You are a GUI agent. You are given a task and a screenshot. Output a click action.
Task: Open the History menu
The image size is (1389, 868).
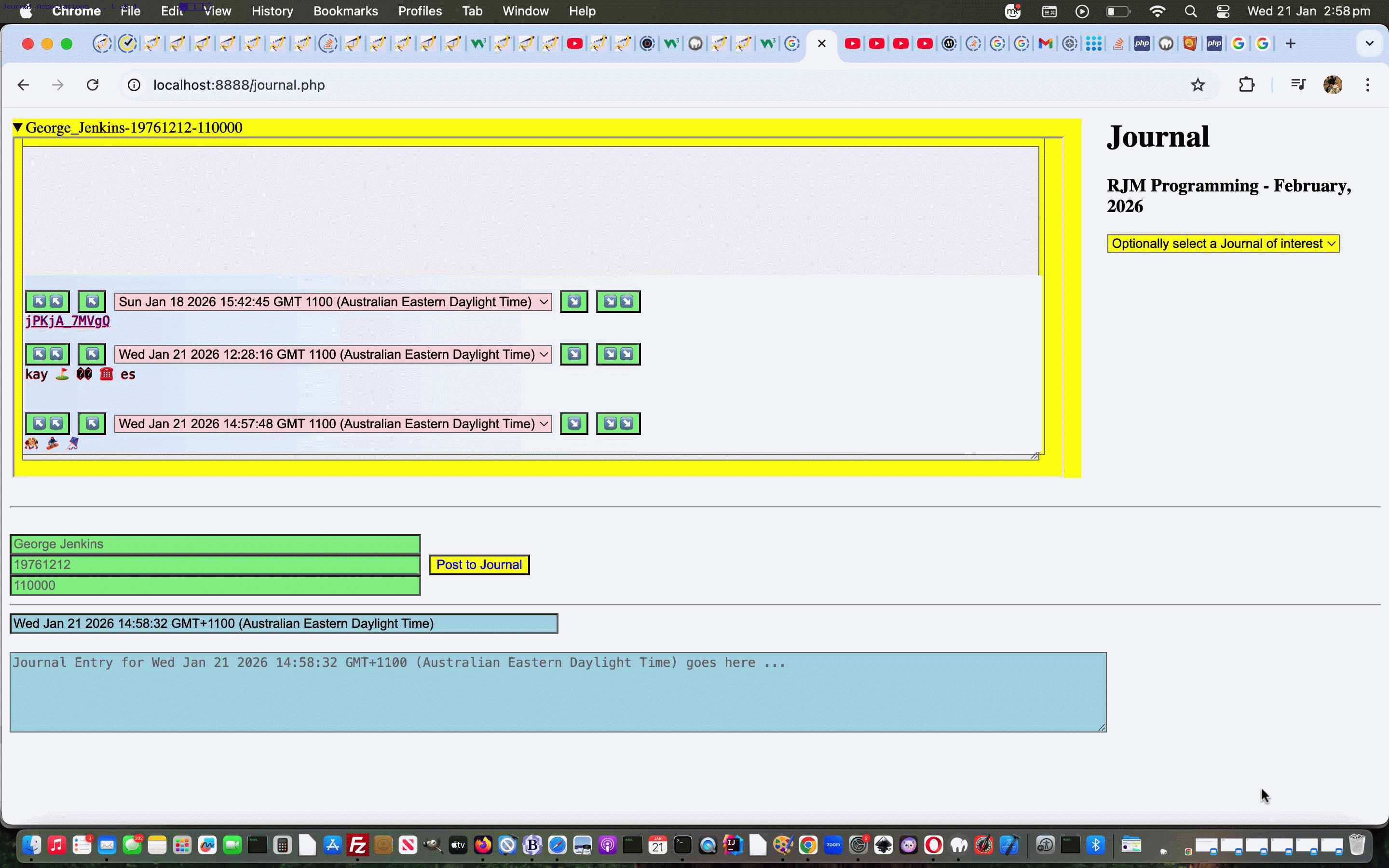272,11
